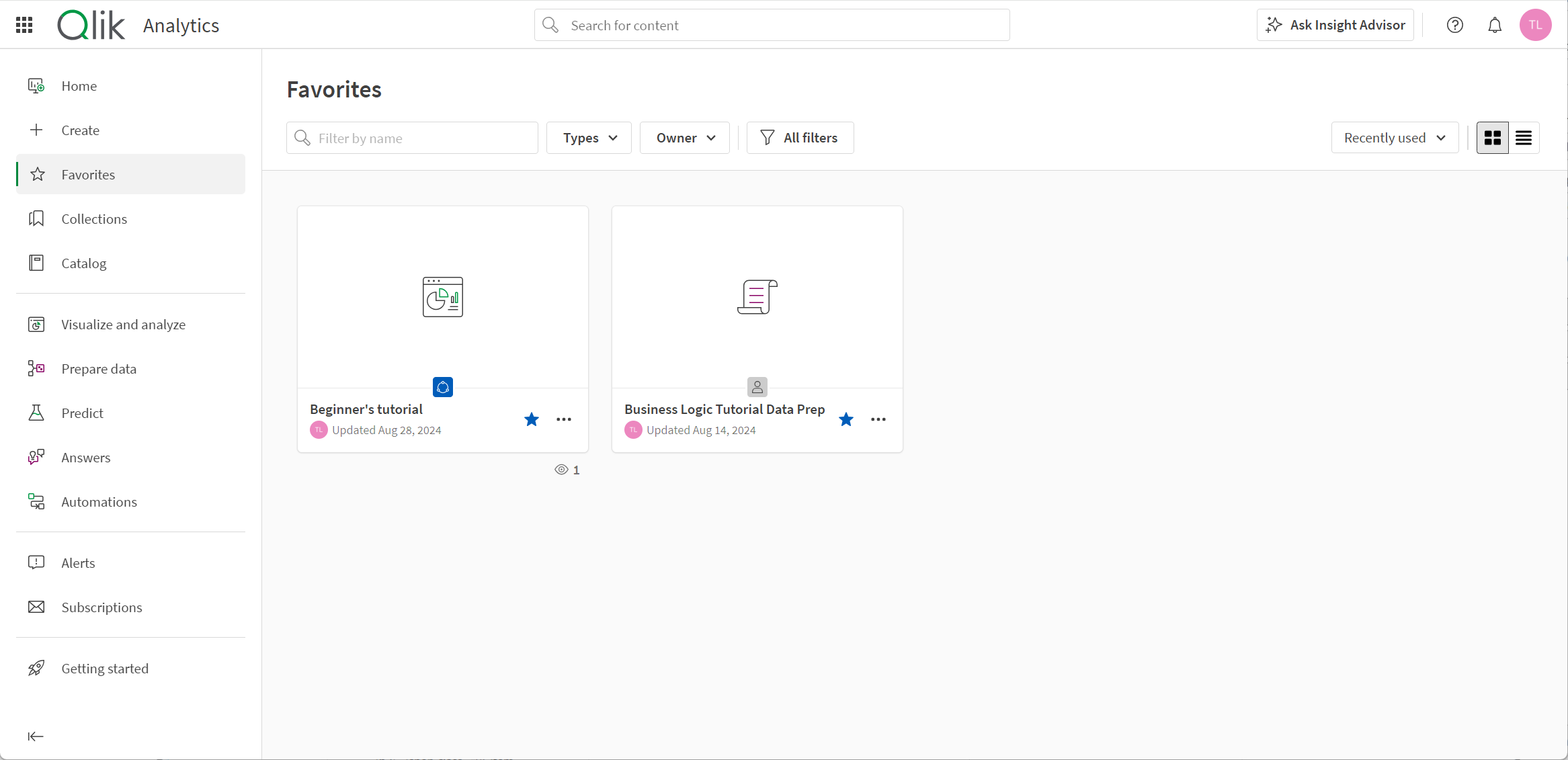
Task: Click the Ask Insight Advisor button
Action: pyautogui.click(x=1338, y=24)
